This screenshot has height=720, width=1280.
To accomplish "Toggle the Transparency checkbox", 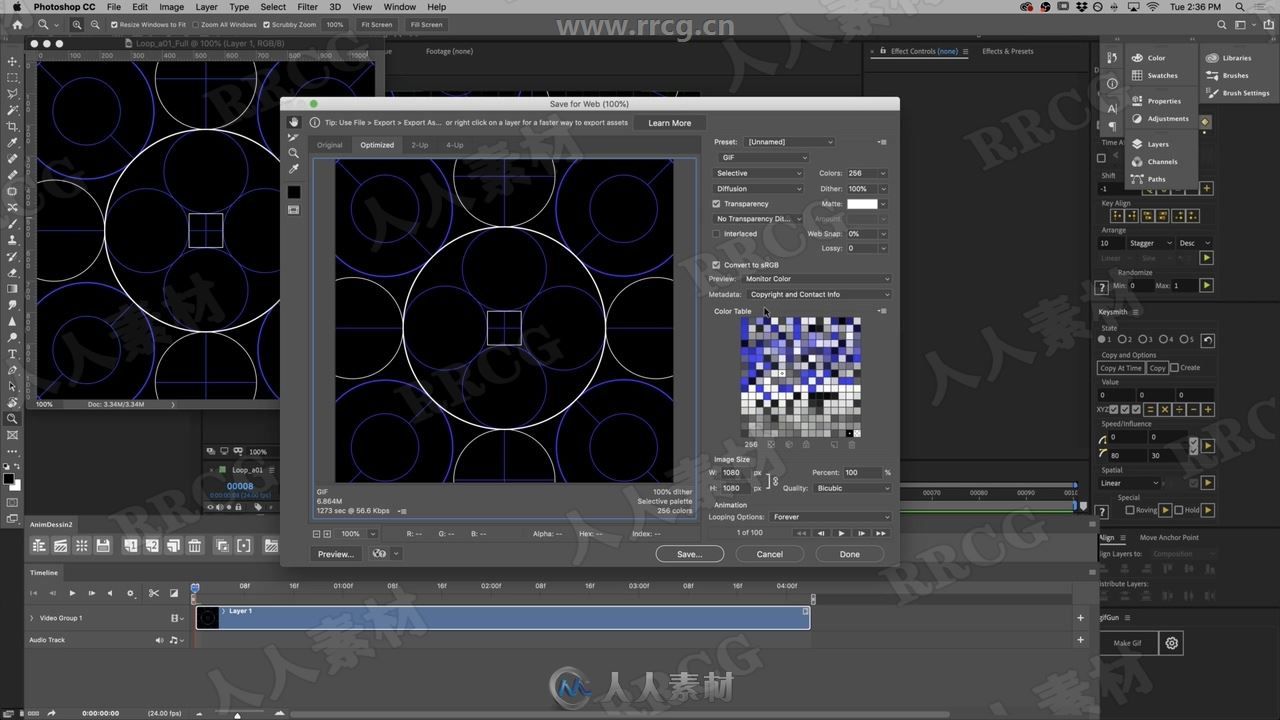I will point(716,204).
